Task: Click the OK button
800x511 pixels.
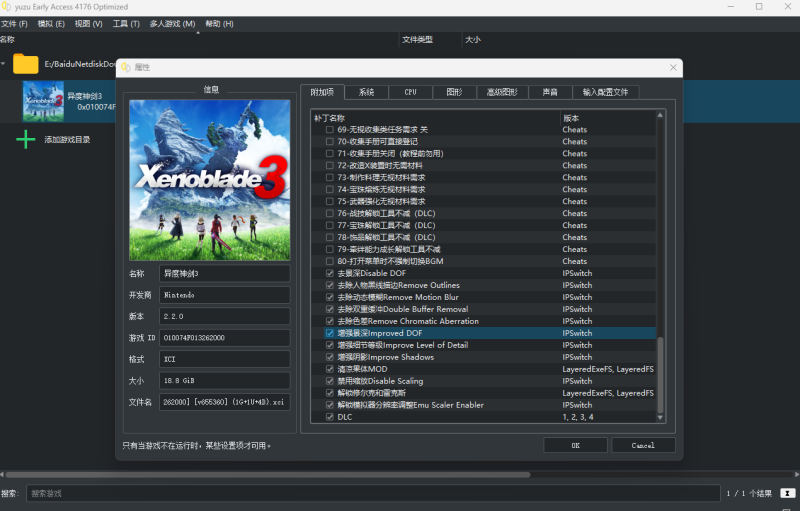Action: pos(576,445)
